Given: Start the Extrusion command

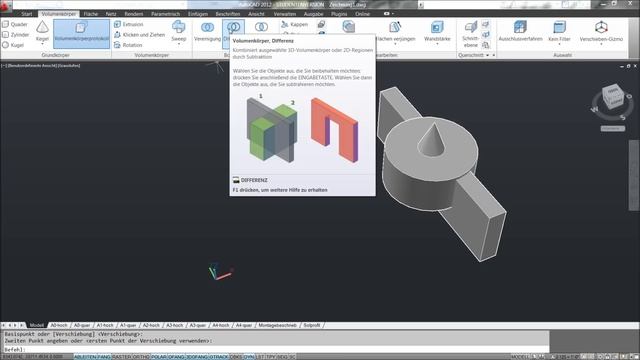Looking at the screenshot, I should coord(129,24).
